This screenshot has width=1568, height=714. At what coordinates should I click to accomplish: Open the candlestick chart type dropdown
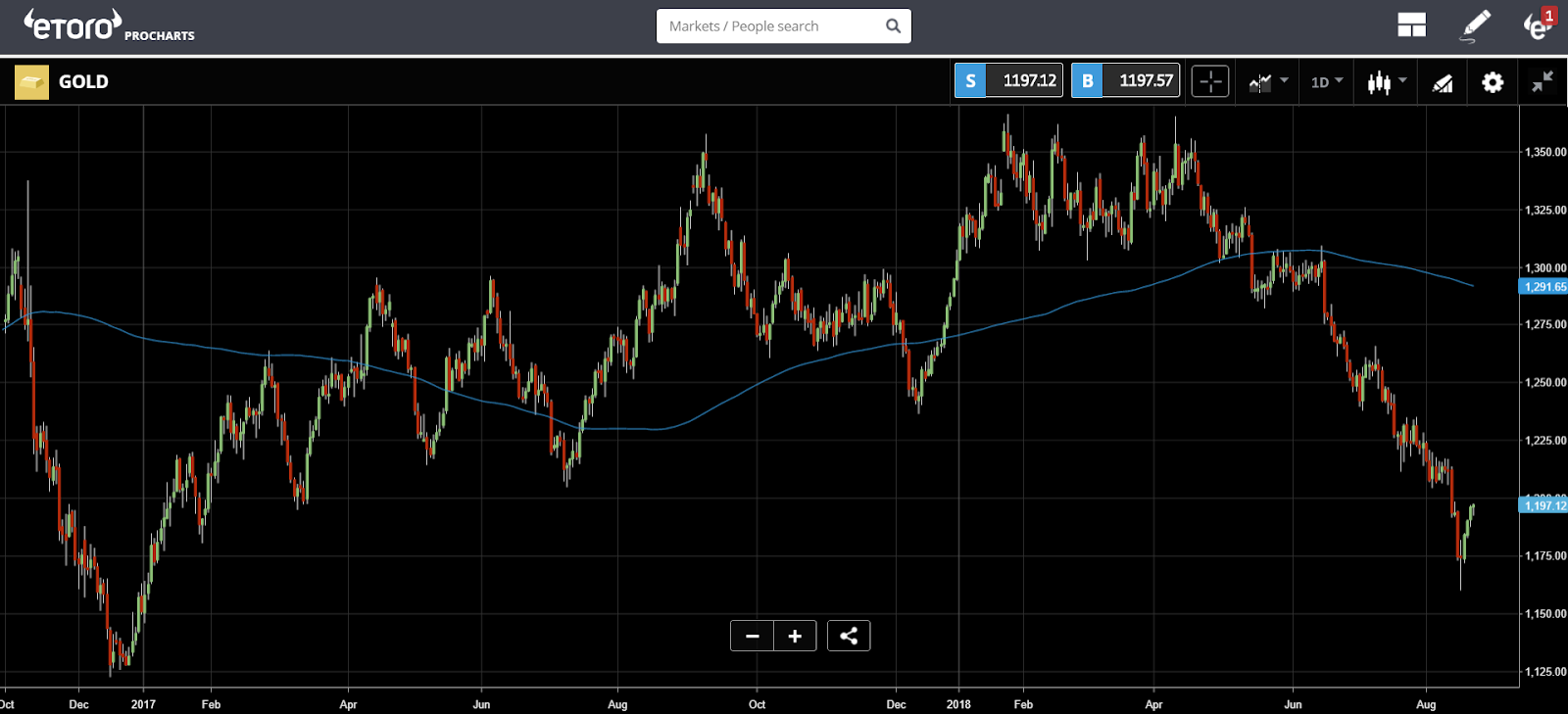tap(1387, 81)
